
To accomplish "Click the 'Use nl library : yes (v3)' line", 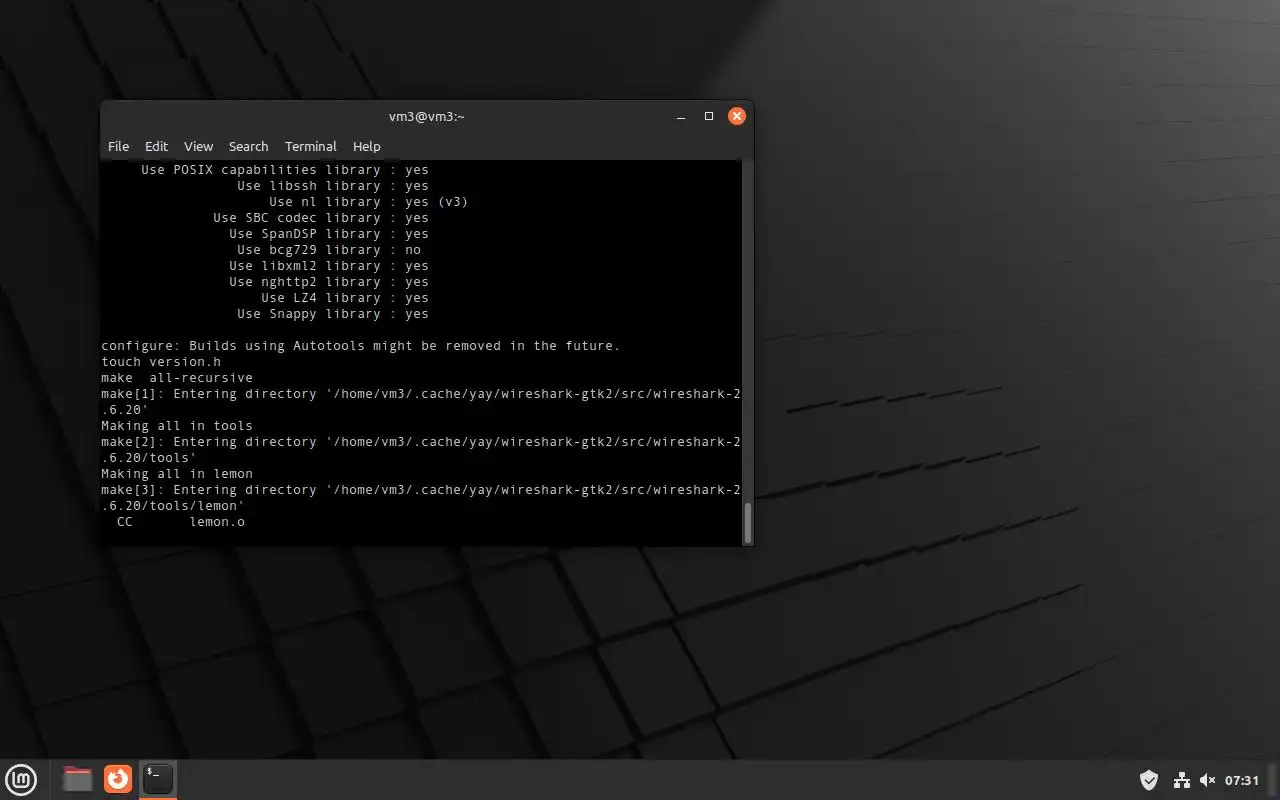I will [369, 202].
